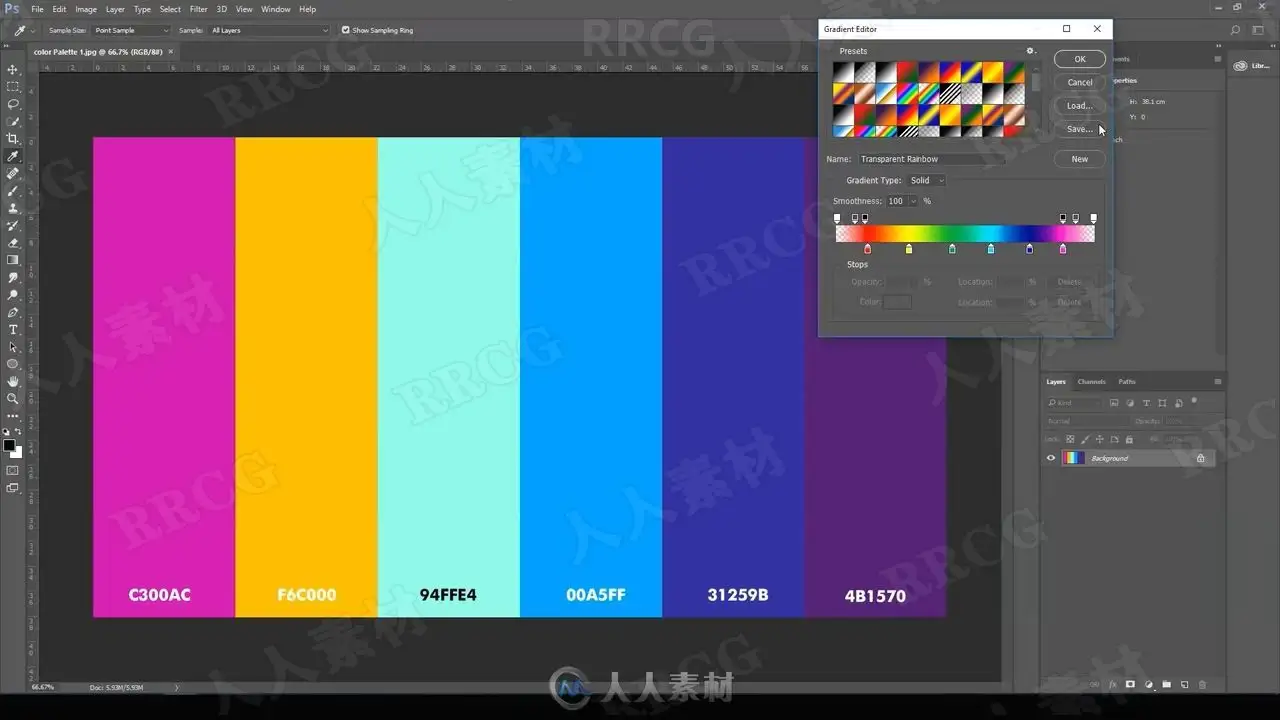The height and width of the screenshot is (720, 1280).
Task: Toggle the Show Sampling Ring checkbox
Action: [346, 30]
